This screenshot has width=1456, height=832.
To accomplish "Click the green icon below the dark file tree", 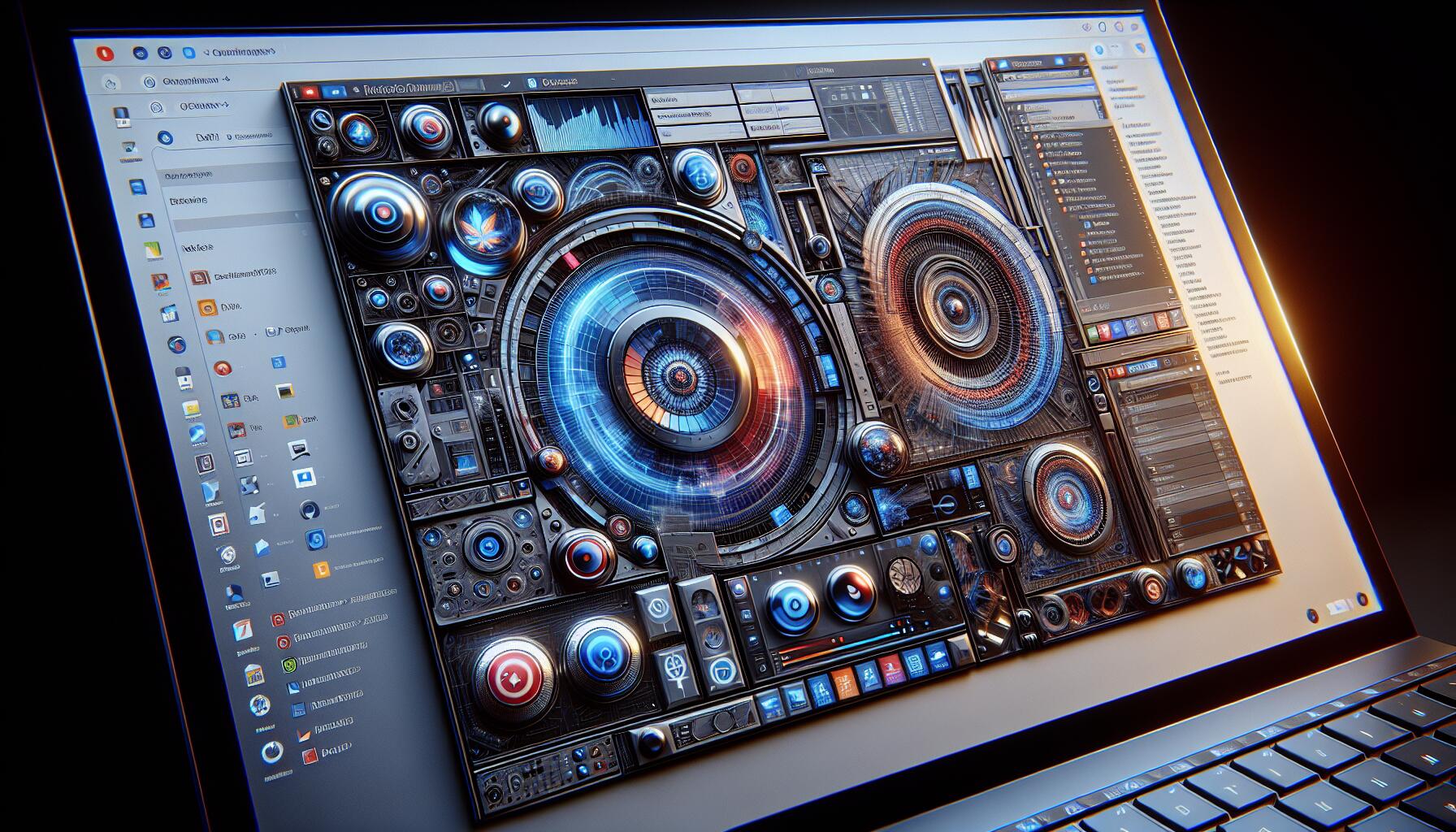I will tap(1094, 332).
